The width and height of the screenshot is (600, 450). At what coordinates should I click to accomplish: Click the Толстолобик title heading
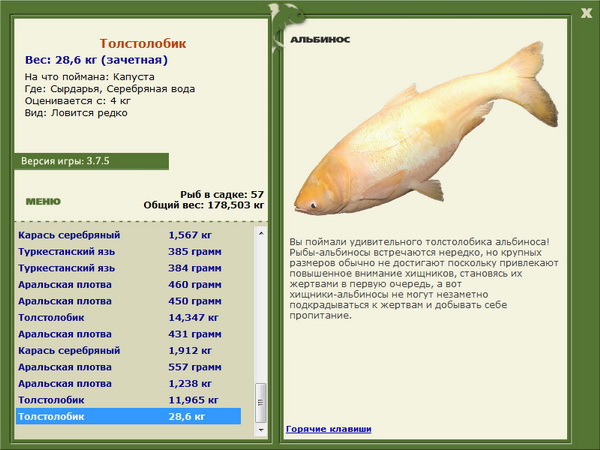tap(143, 43)
